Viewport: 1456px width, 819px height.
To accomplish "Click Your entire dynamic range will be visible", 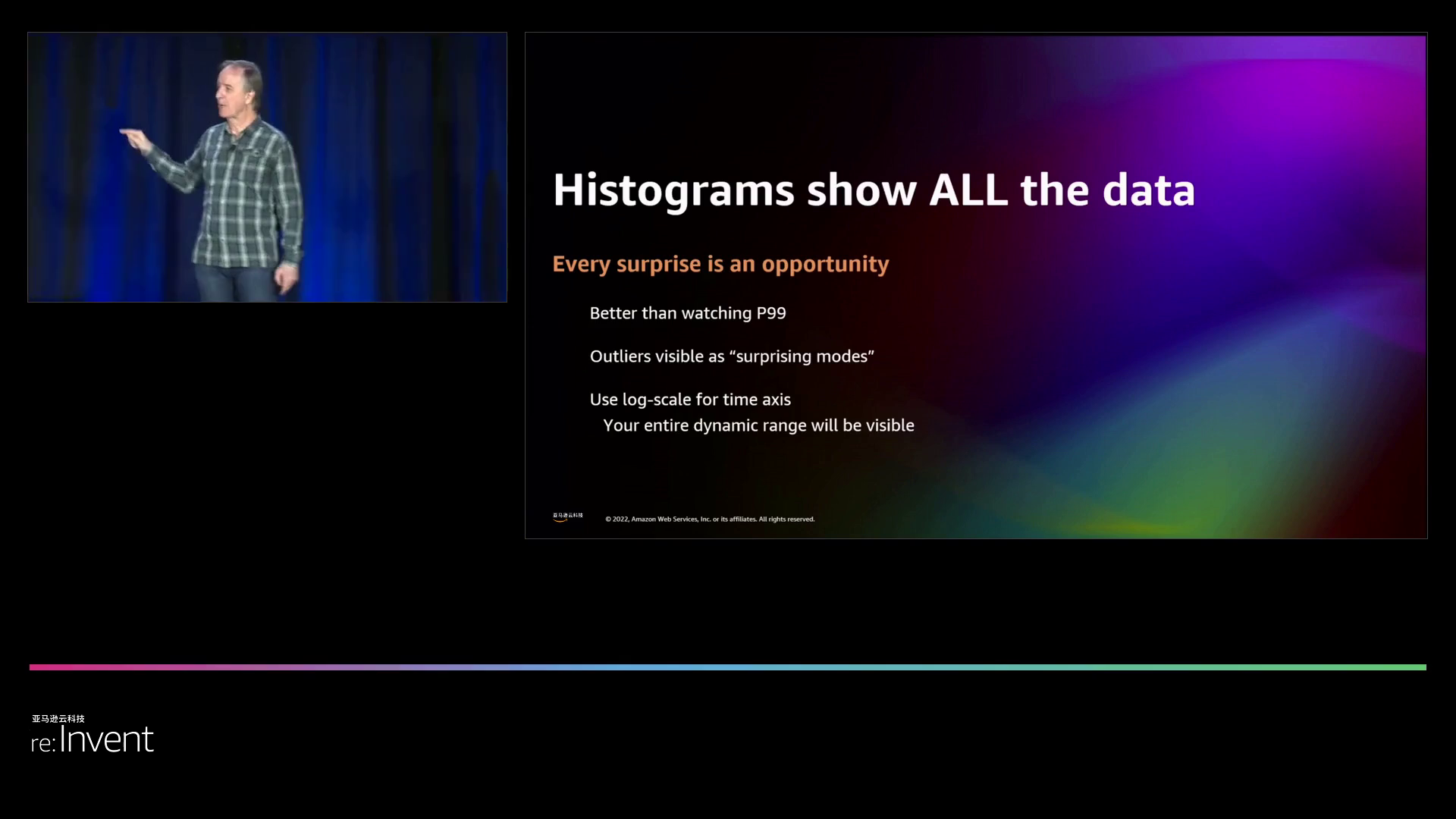I will [758, 425].
